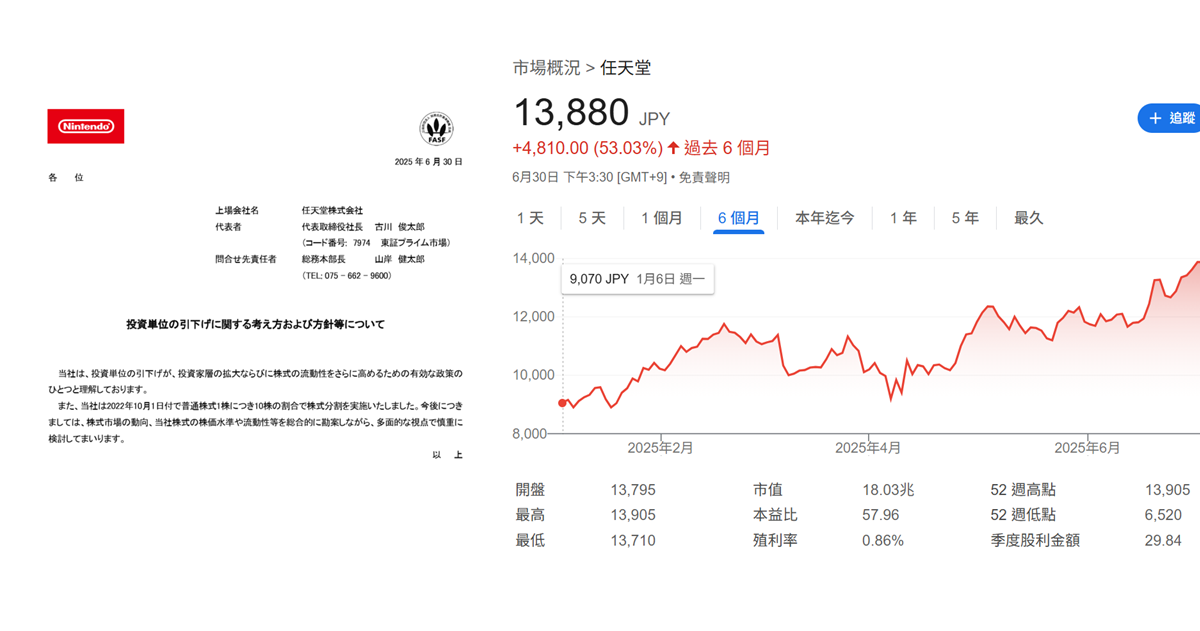Click the 各位 salutation text
This screenshot has height=631, width=1200.
66,177
